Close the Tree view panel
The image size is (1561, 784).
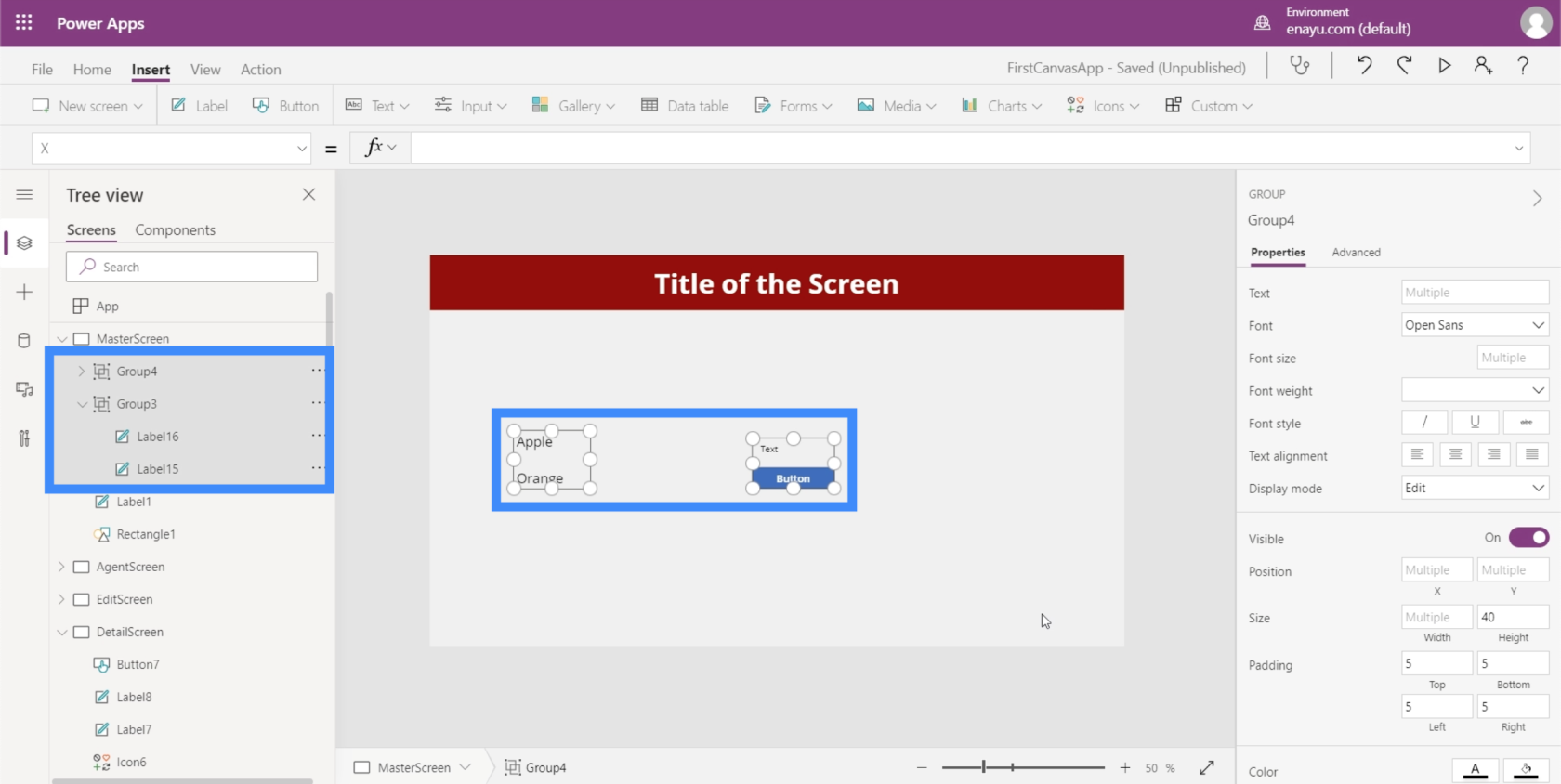pyautogui.click(x=309, y=194)
